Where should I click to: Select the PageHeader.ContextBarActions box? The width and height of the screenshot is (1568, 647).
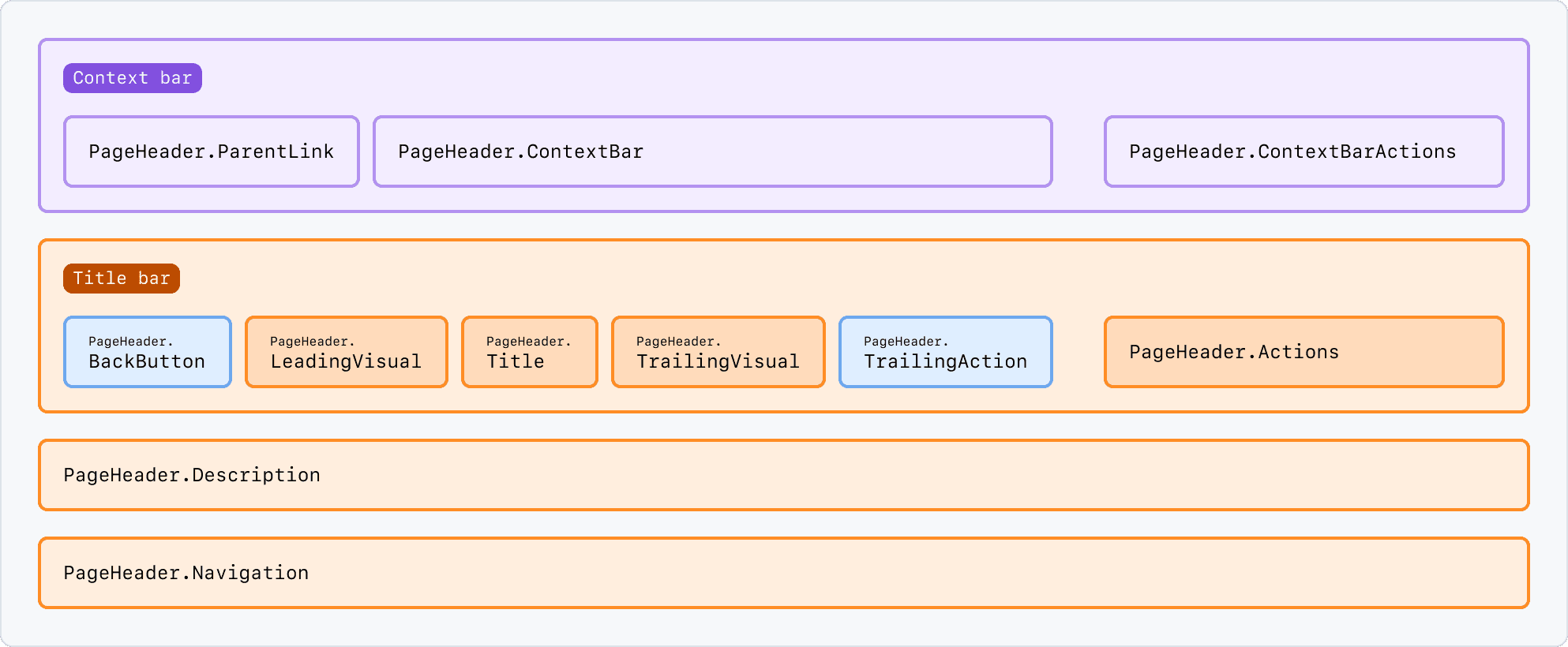[1303, 151]
